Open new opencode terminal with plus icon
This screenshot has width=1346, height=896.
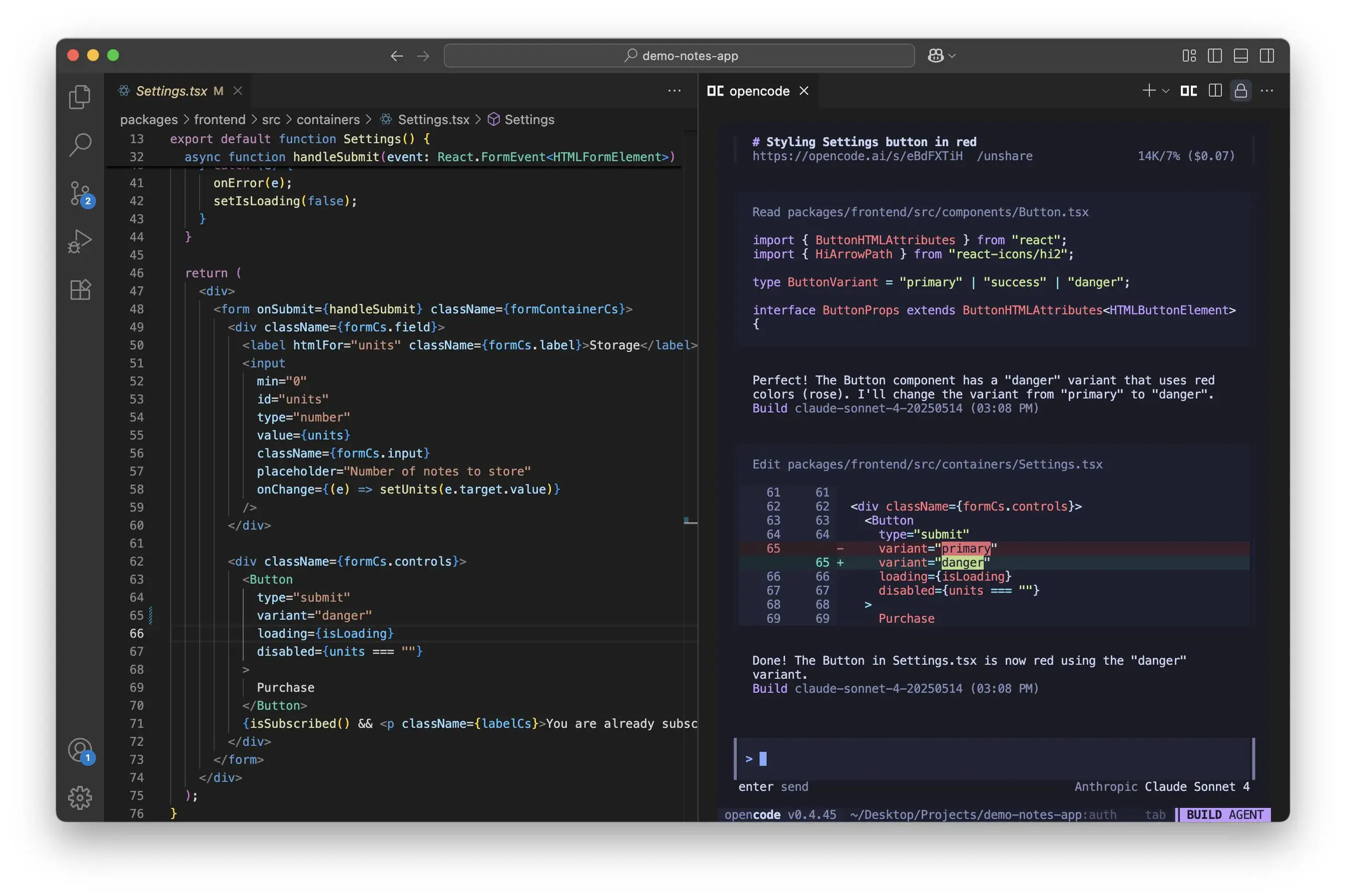[x=1148, y=91]
